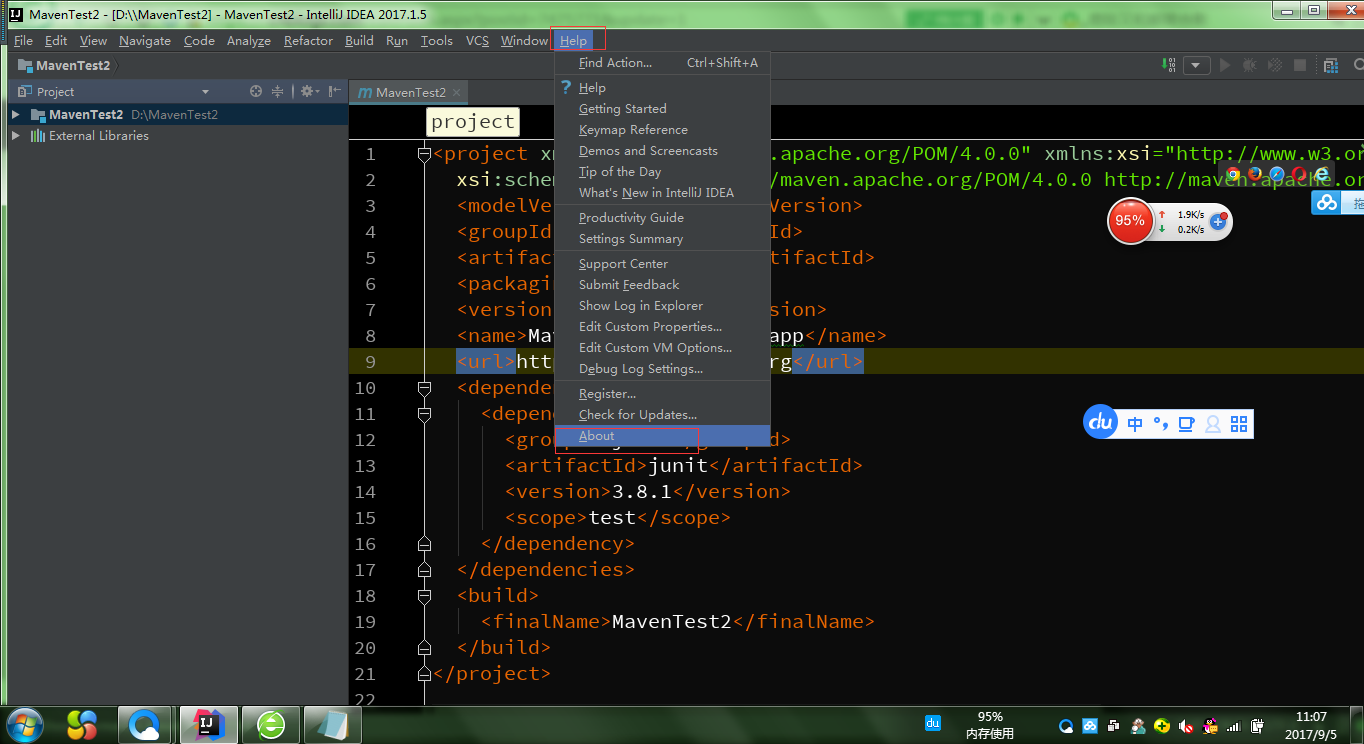
Task: Open the Run menu
Action: [397, 41]
